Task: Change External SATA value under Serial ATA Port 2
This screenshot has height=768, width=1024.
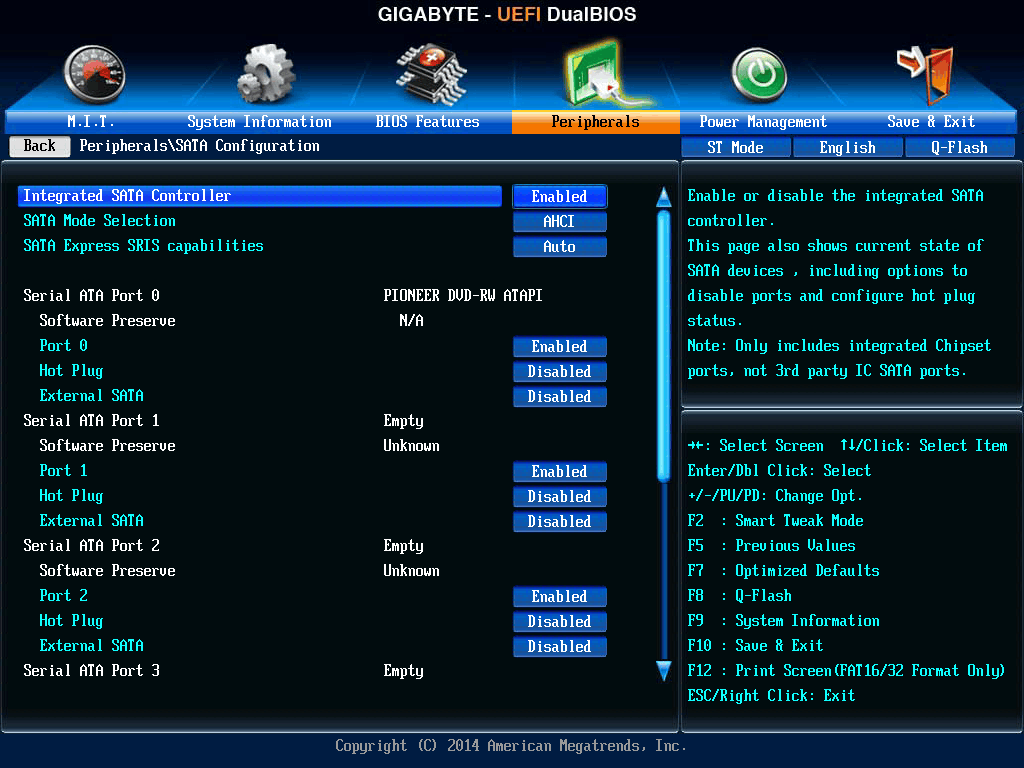Action: 560,647
